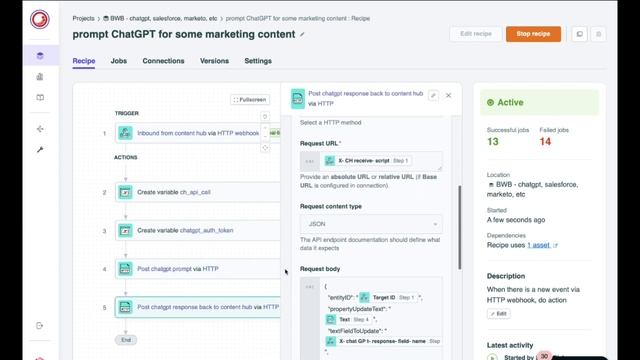
Task: Click the description Edit button
Action: click(x=498, y=313)
